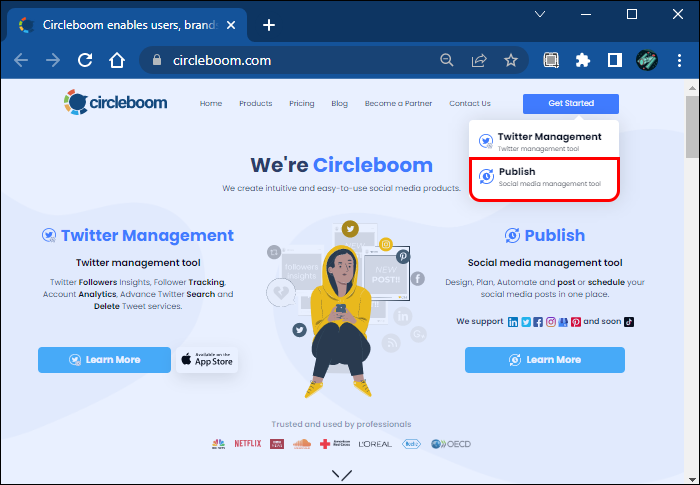Toggle the browser side panel
700x485 pixels.
click(x=615, y=60)
